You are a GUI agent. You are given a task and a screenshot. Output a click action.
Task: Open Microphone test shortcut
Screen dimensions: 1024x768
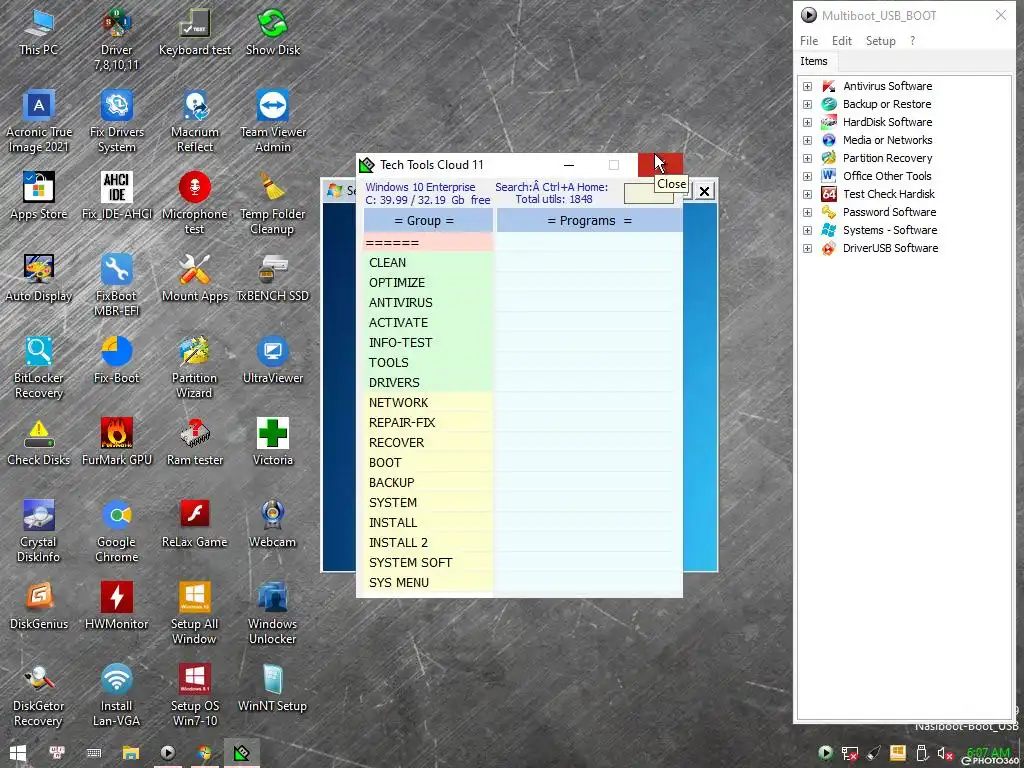(195, 203)
